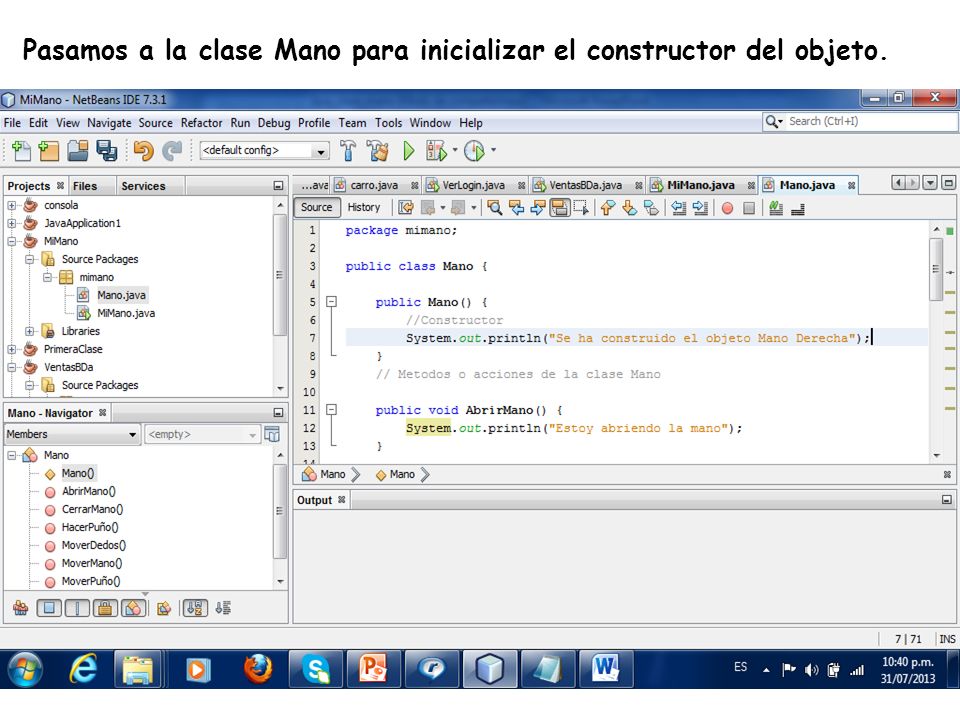Select Source view button
960x720 pixels.
click(x=317, y=208)
